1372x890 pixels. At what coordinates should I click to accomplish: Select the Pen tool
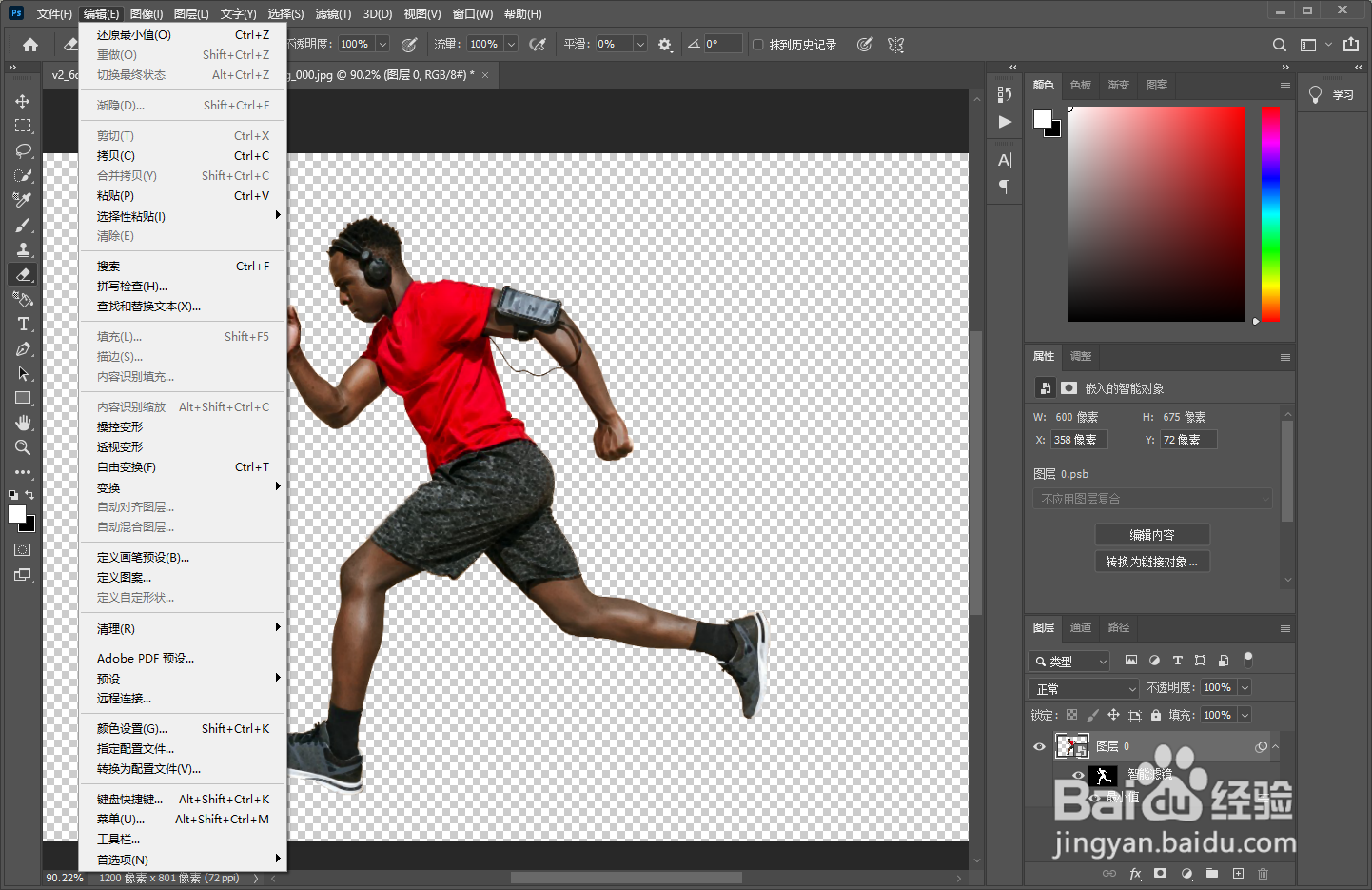pyautogui.click(x=23, y=348)
